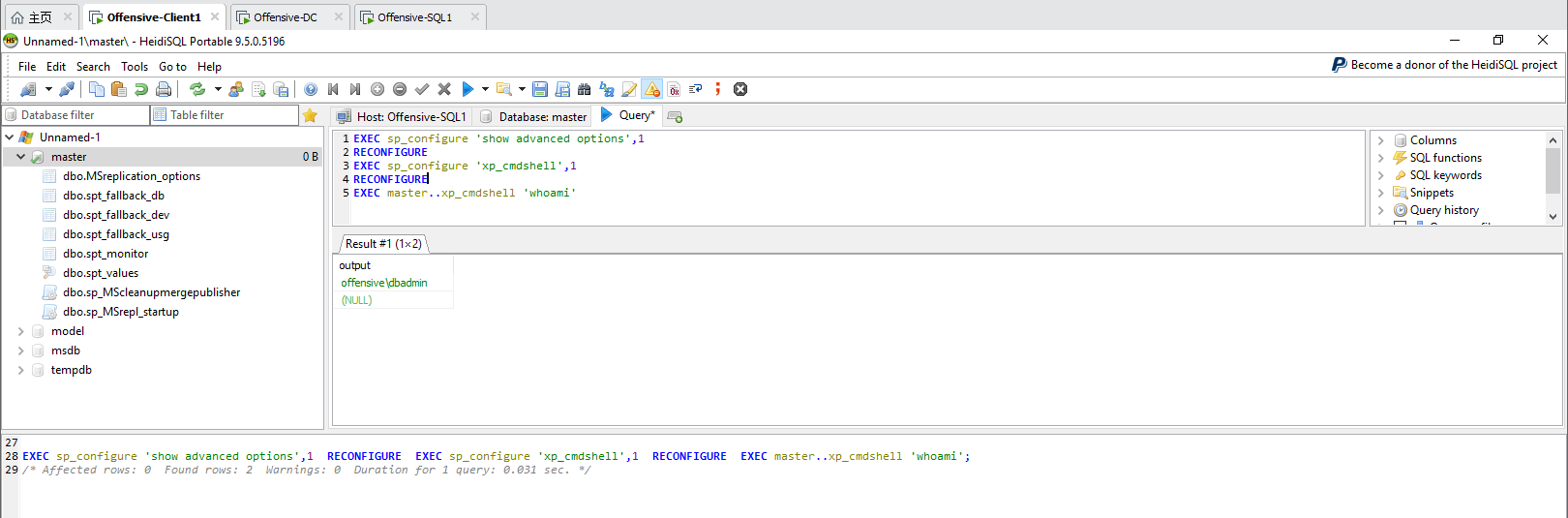Run the query with blue play icon
This screenshot has height=518, width=1568.
(x=467, y=89)
